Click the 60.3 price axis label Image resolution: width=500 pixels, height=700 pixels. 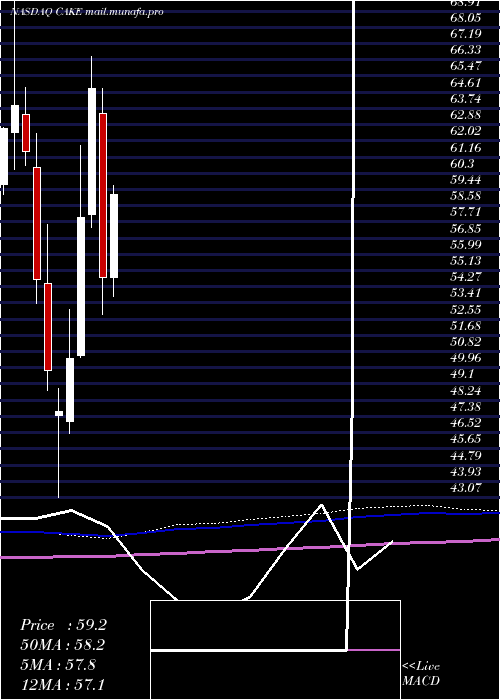462,163
